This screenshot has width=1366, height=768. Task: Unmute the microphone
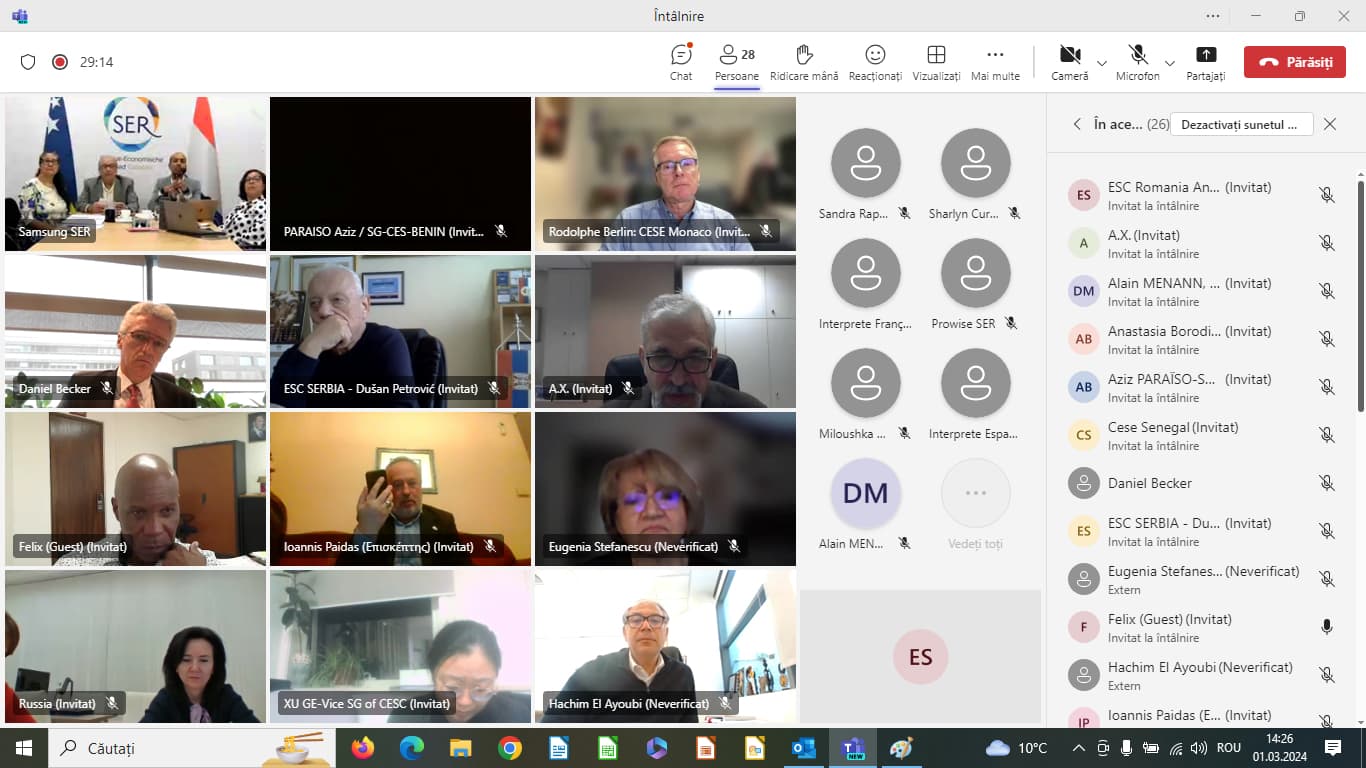[x=1137, y=61]
